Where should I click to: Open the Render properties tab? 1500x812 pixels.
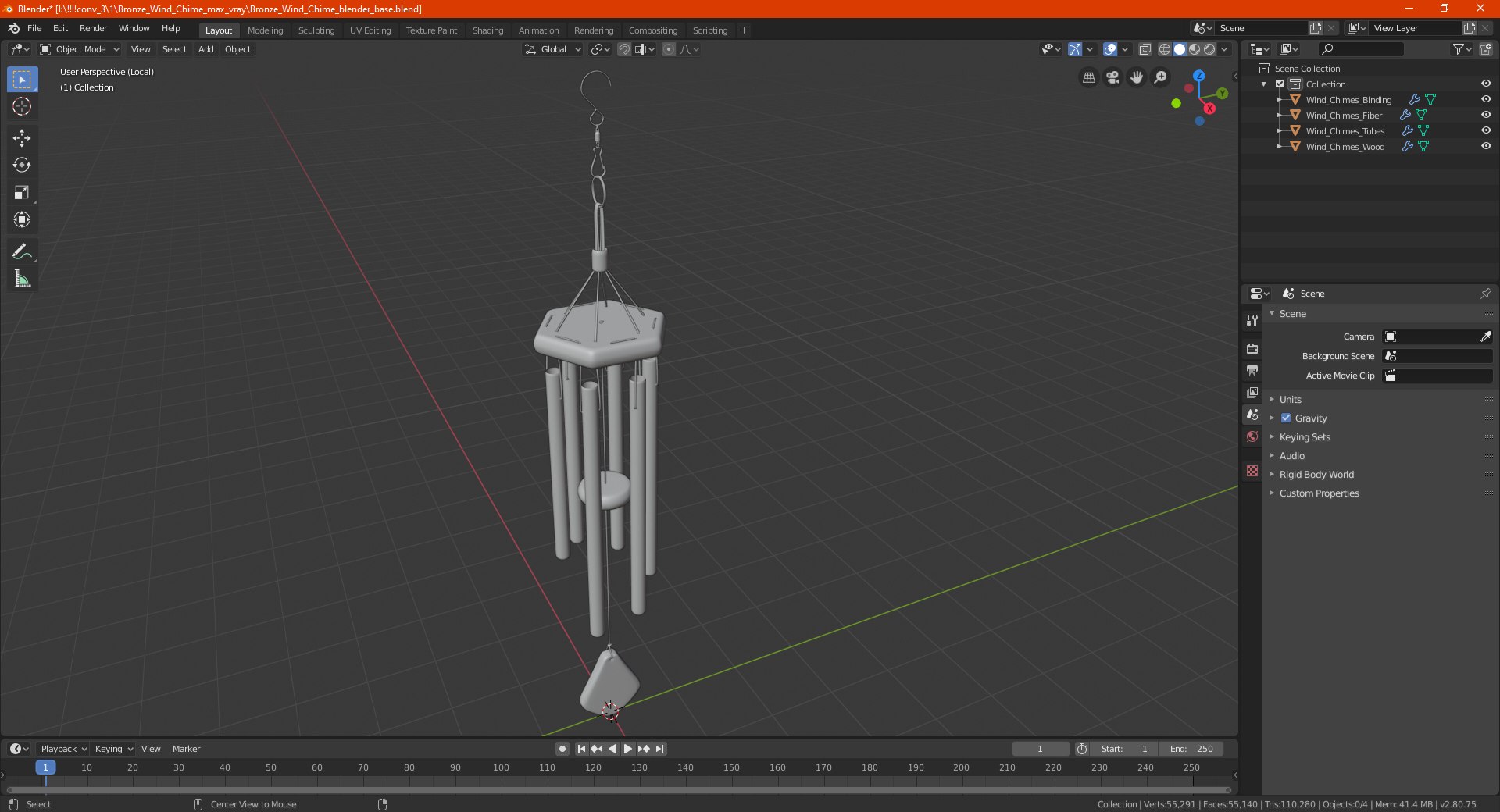[x=1252, y=348]
